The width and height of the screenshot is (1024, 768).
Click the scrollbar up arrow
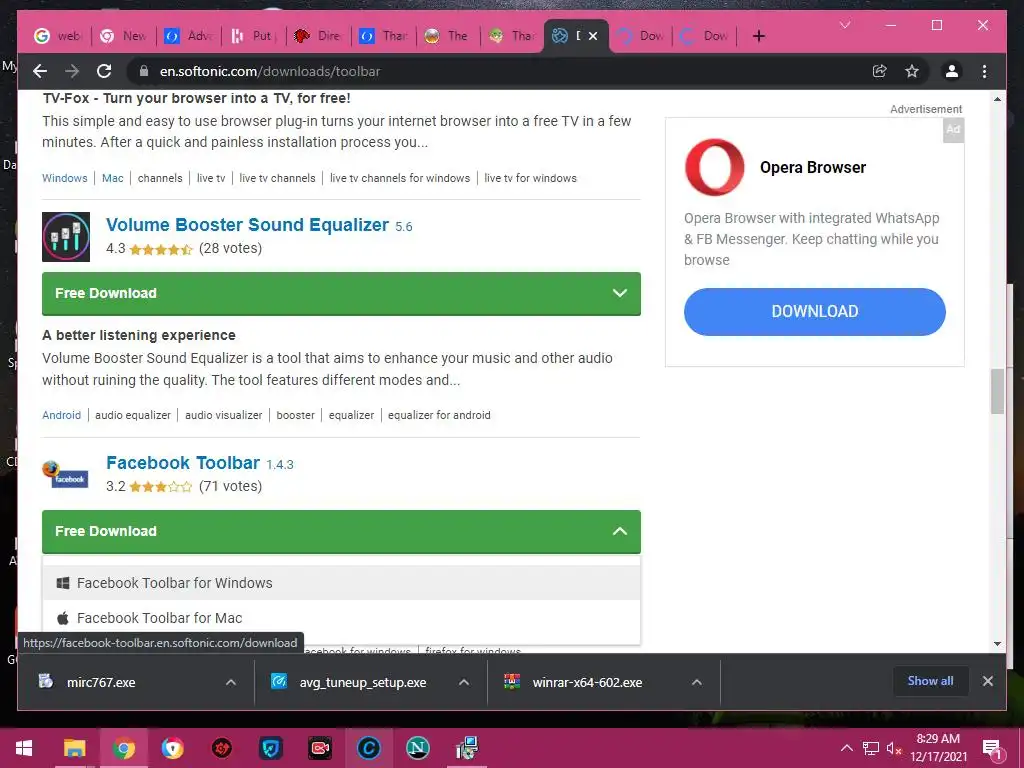pyautogui.click(x=997, y=99)
